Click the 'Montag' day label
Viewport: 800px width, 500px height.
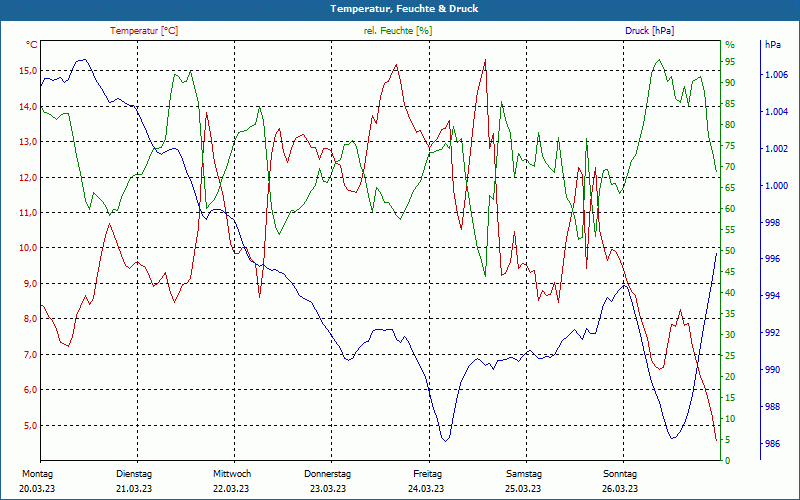click(37, 474)
